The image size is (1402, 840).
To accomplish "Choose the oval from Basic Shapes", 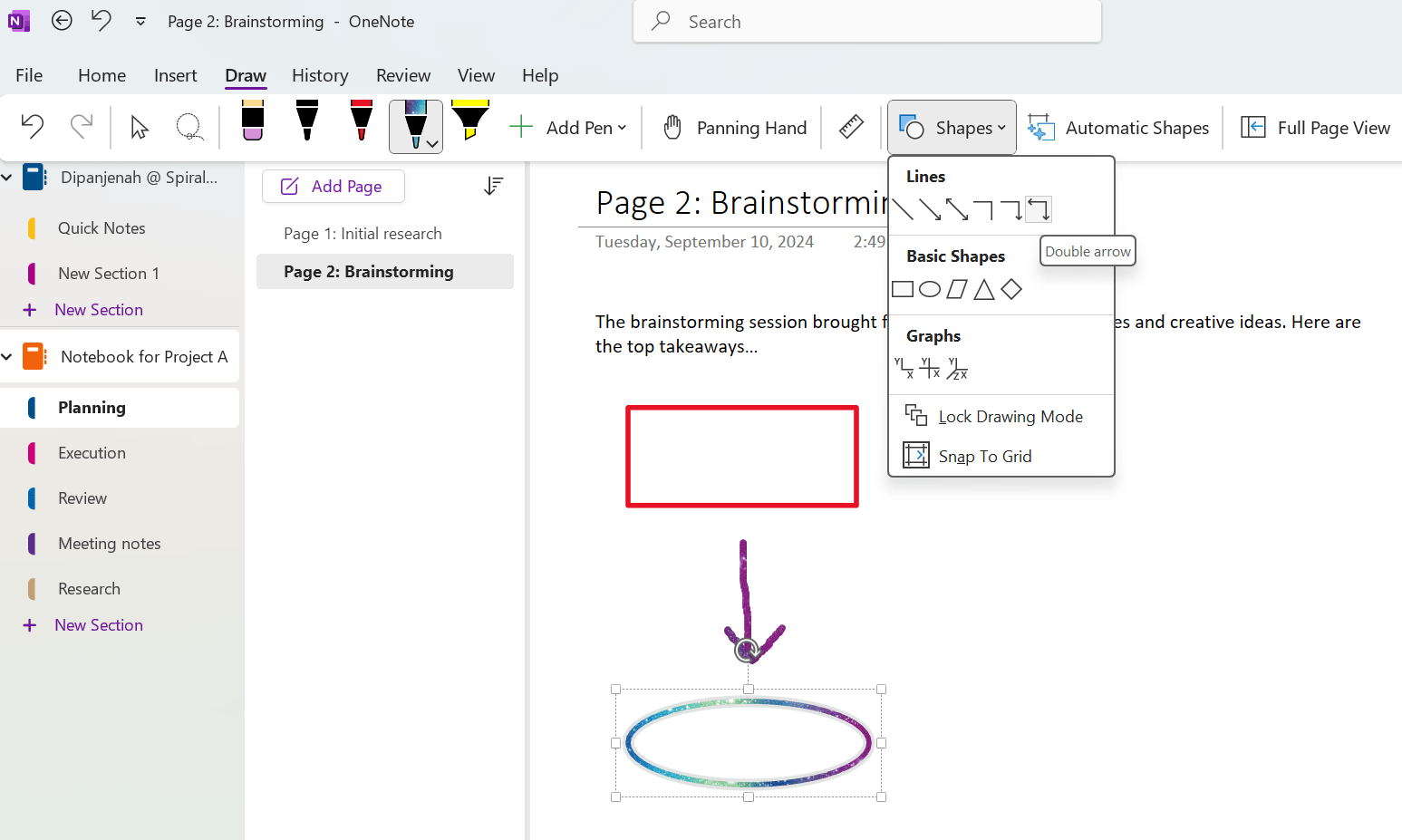I will 930,288.
